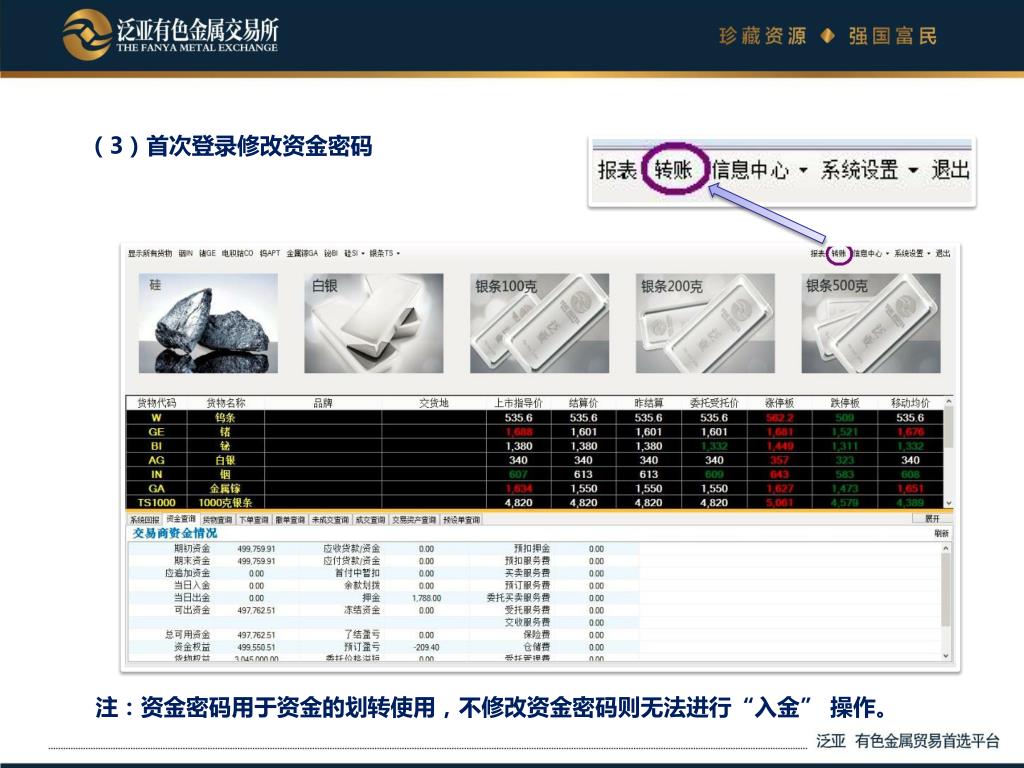Switch to the 下单查询 tab

tap(254, 520)
